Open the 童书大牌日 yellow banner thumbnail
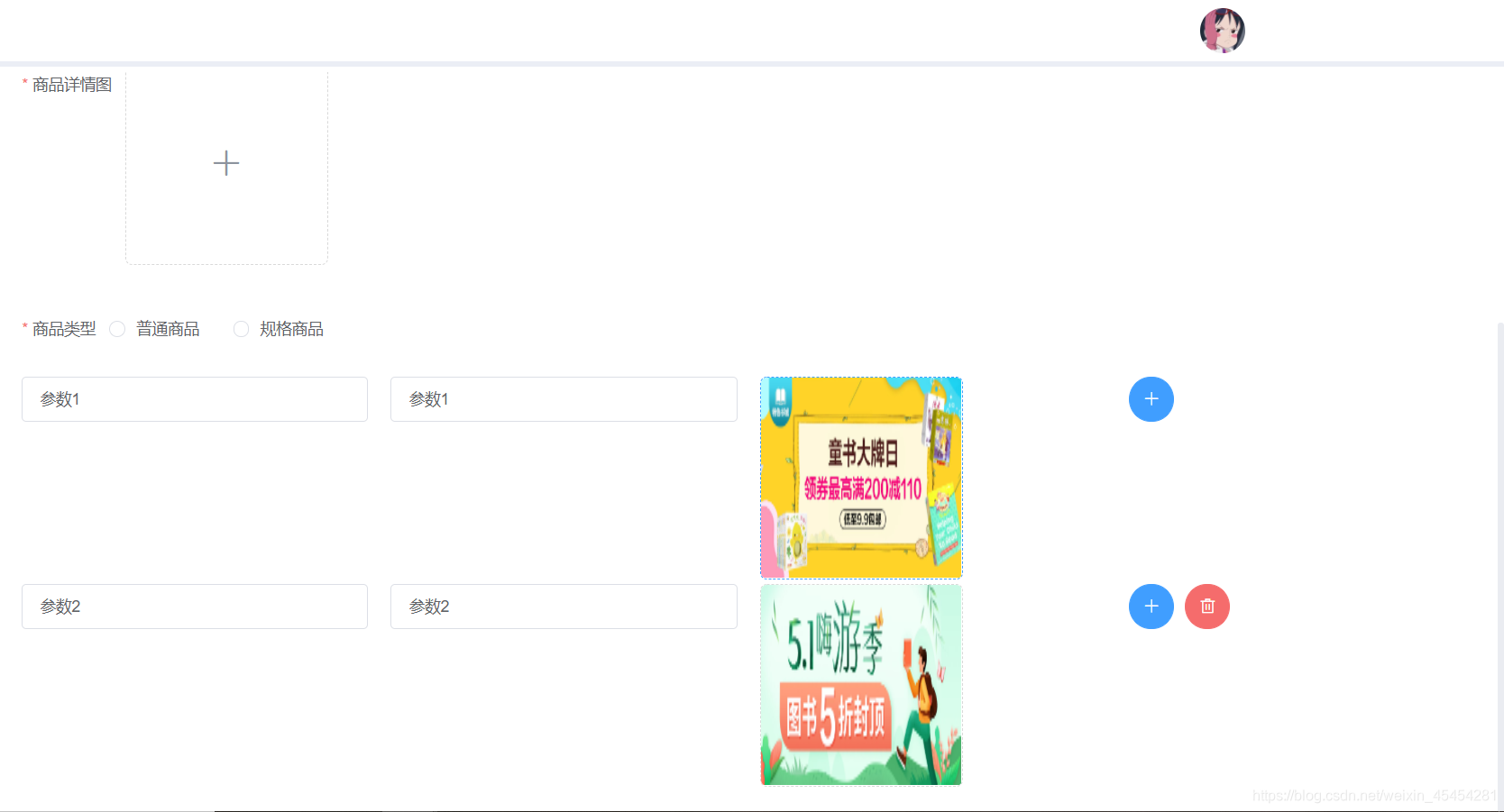 (861, 478)
